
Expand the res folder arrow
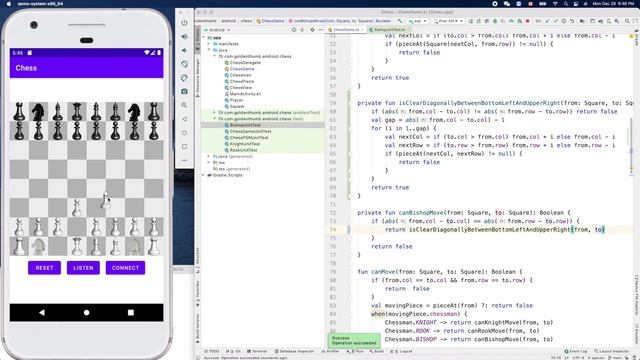(209, 162)
